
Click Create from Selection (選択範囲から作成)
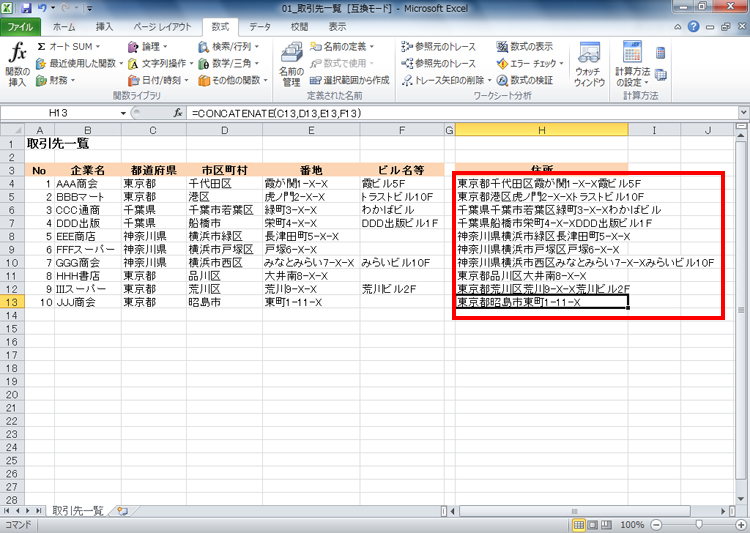[x=350, y=80]
